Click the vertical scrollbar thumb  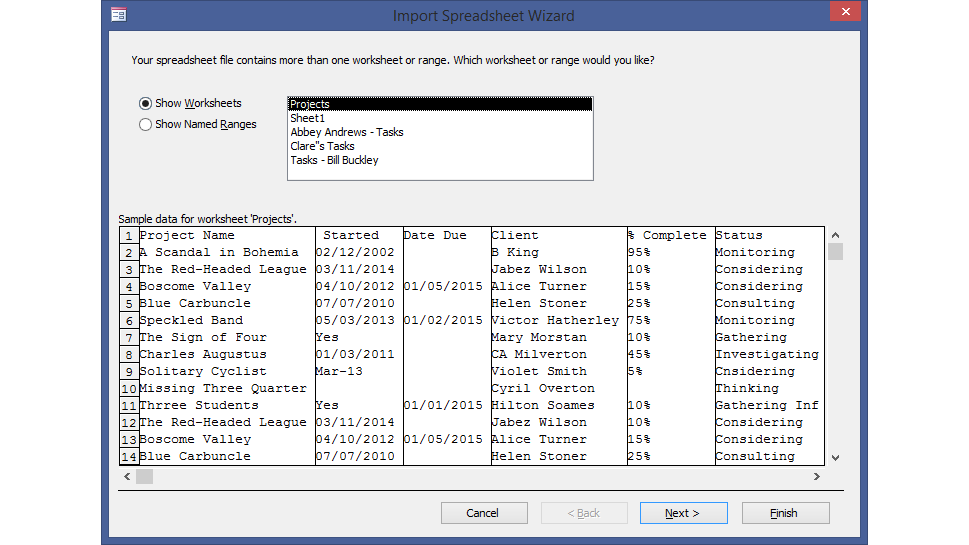[836, 251]
